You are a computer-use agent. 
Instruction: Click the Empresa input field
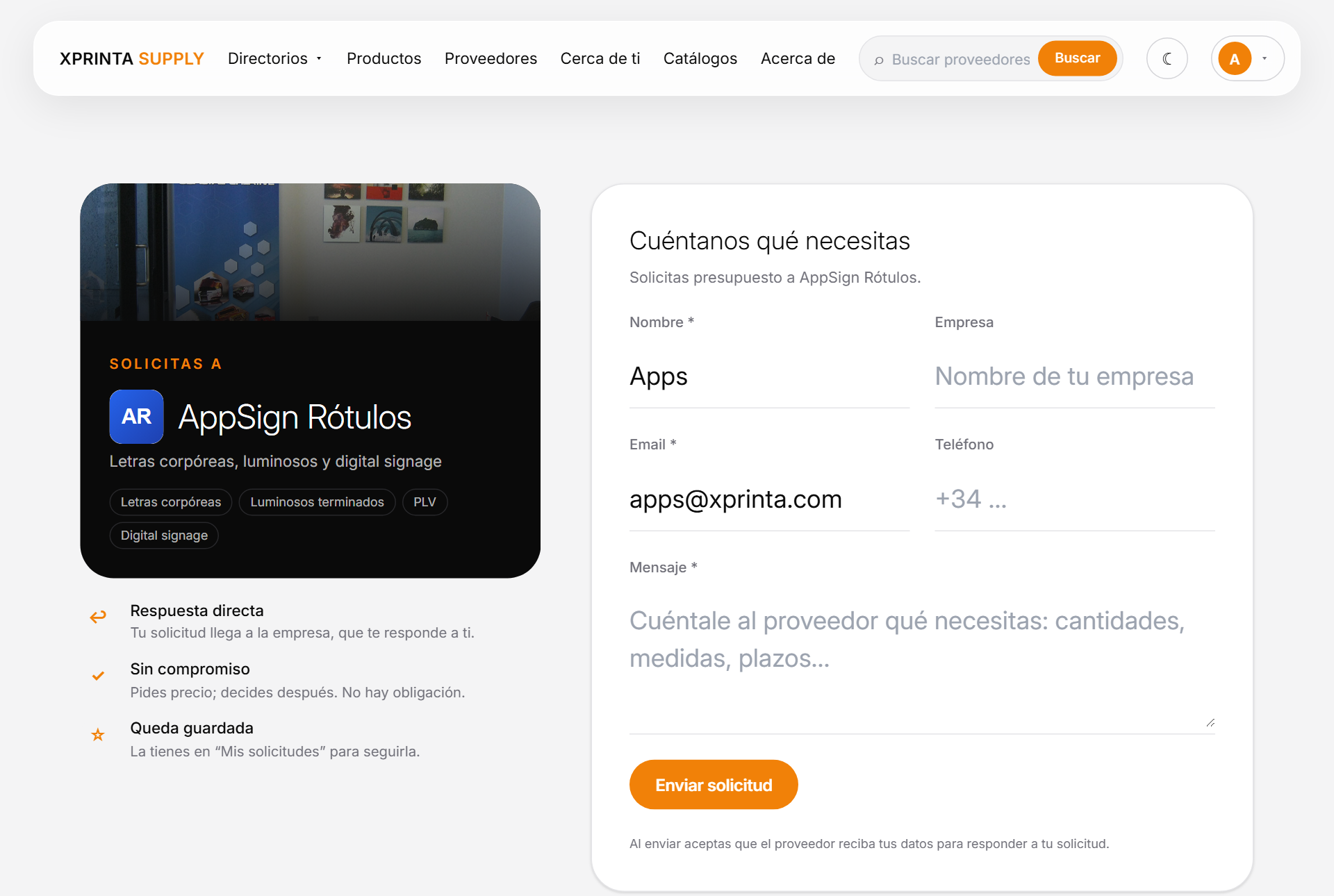(1075, 376)
